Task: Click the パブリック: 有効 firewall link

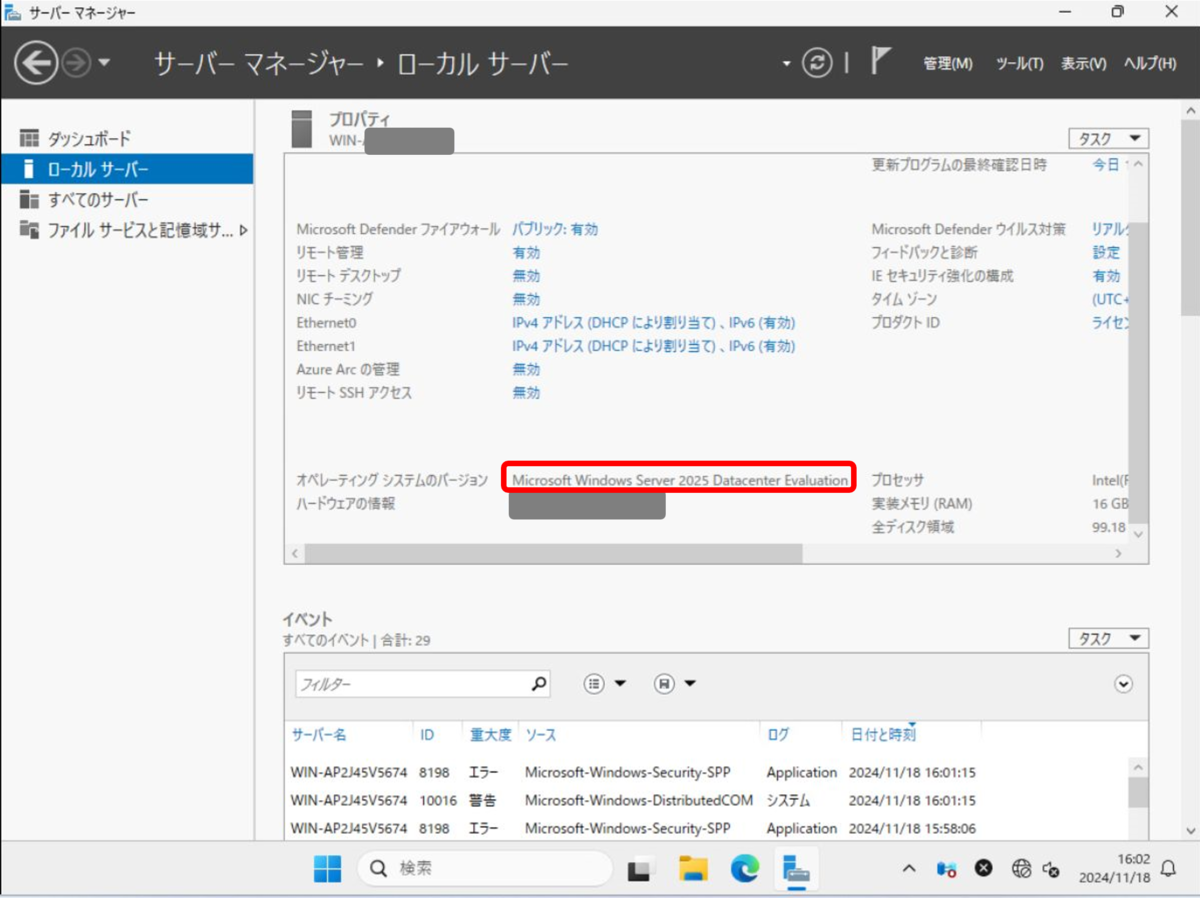Action: pos(555,229)
